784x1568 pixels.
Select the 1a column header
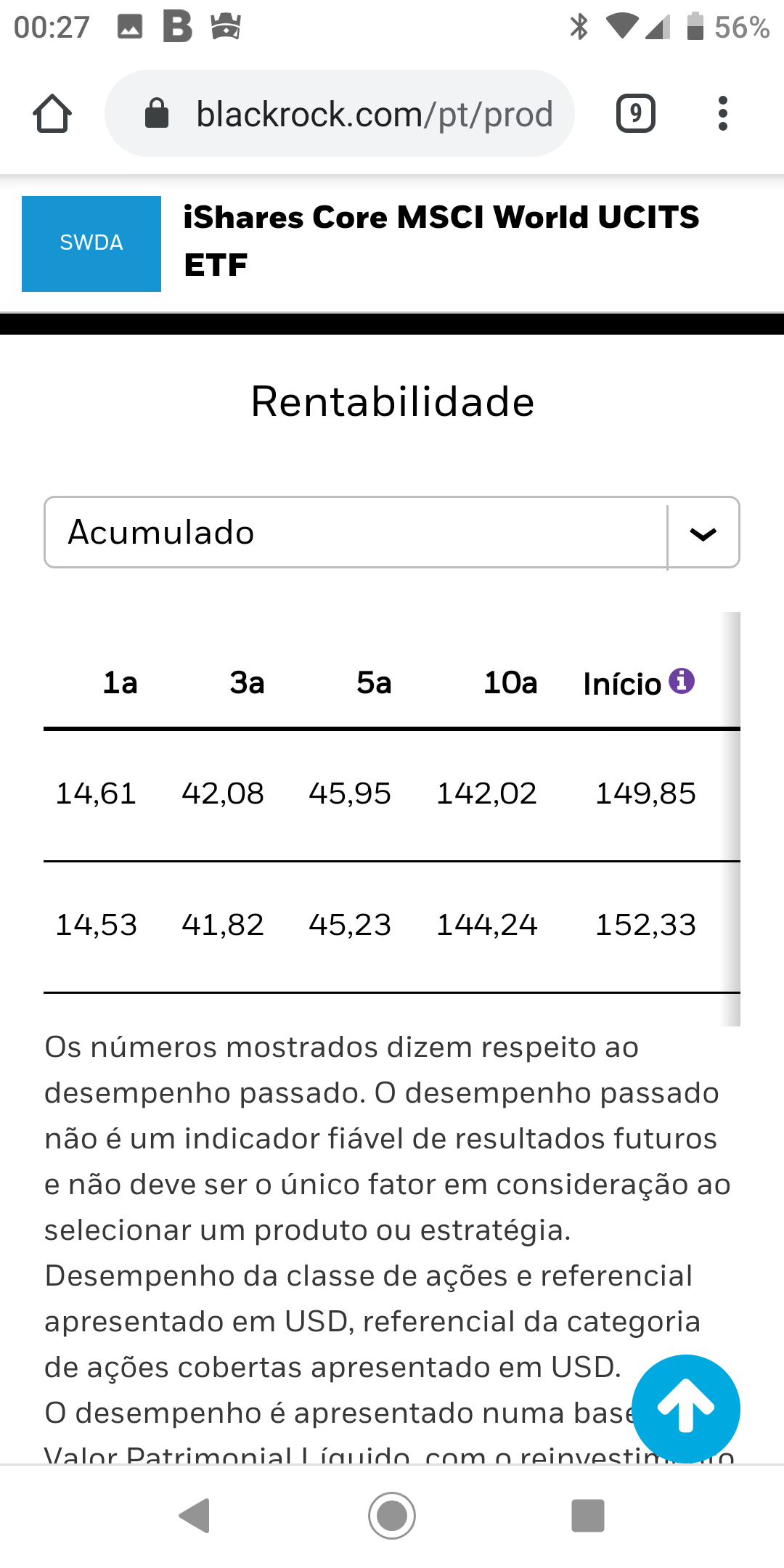click(x=120, y=683)
